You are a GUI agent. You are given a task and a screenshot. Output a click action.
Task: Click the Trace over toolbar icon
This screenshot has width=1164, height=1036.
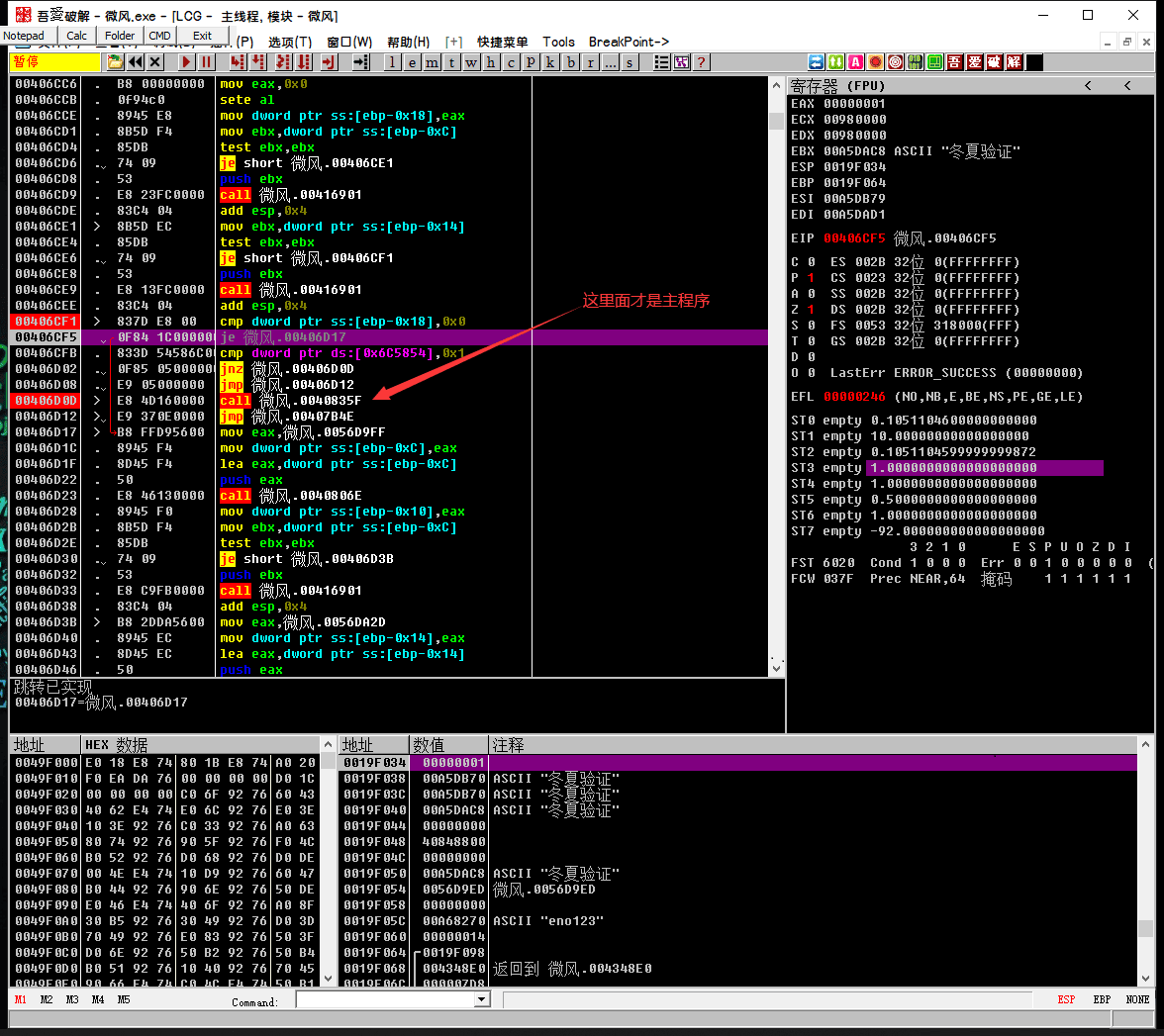(x=305, y=62)
